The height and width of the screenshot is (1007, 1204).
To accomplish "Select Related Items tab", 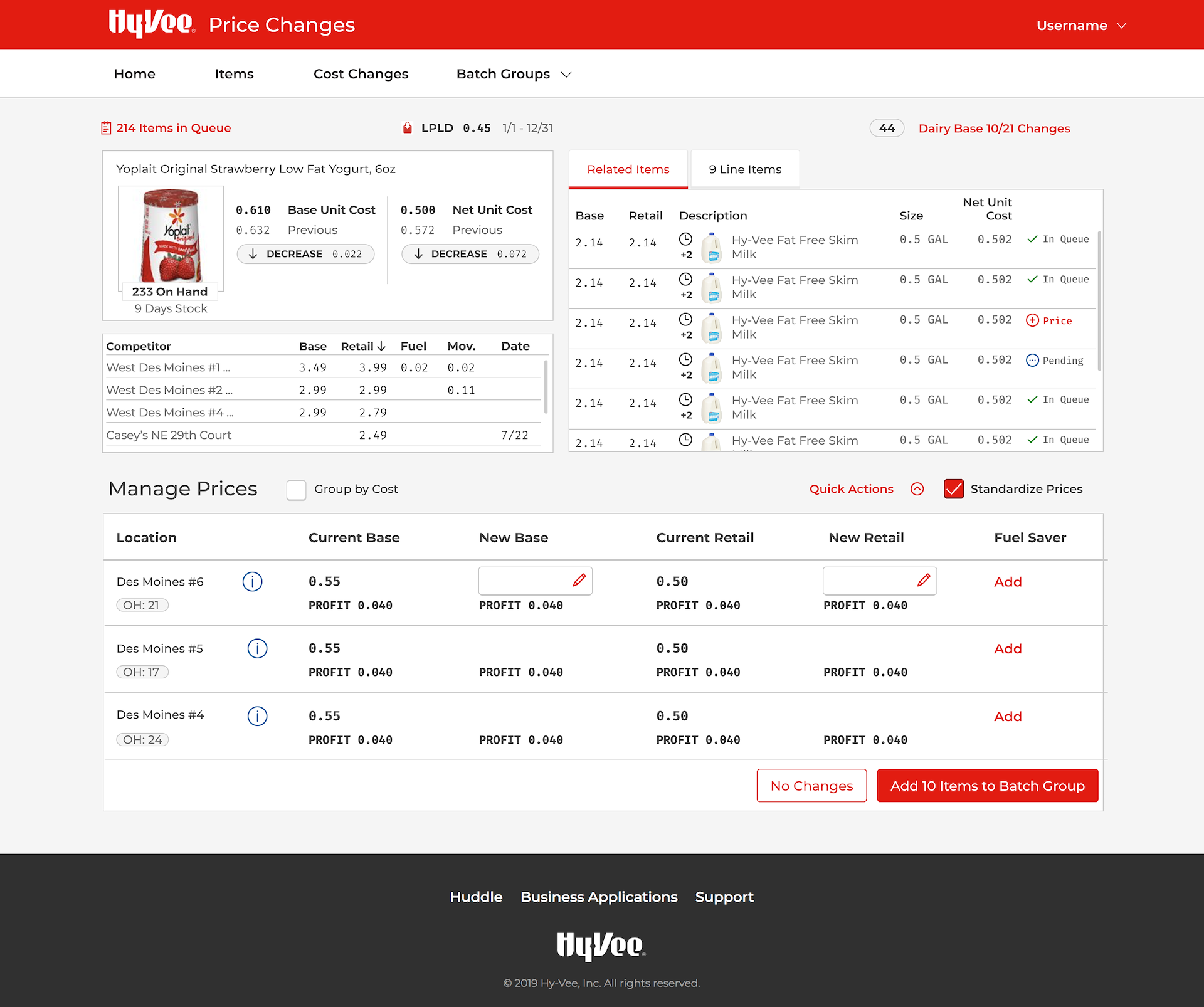I will click(x=628, y=169).
